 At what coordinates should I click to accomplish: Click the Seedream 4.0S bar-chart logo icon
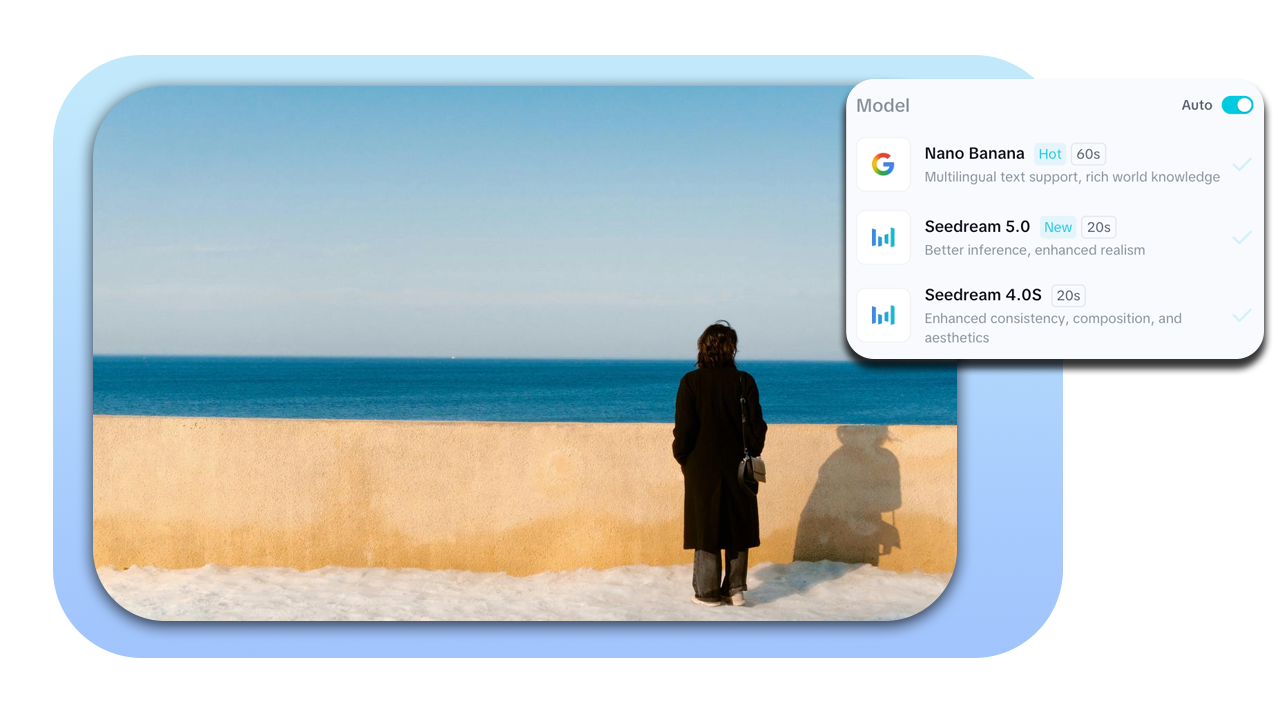(883, 315)
